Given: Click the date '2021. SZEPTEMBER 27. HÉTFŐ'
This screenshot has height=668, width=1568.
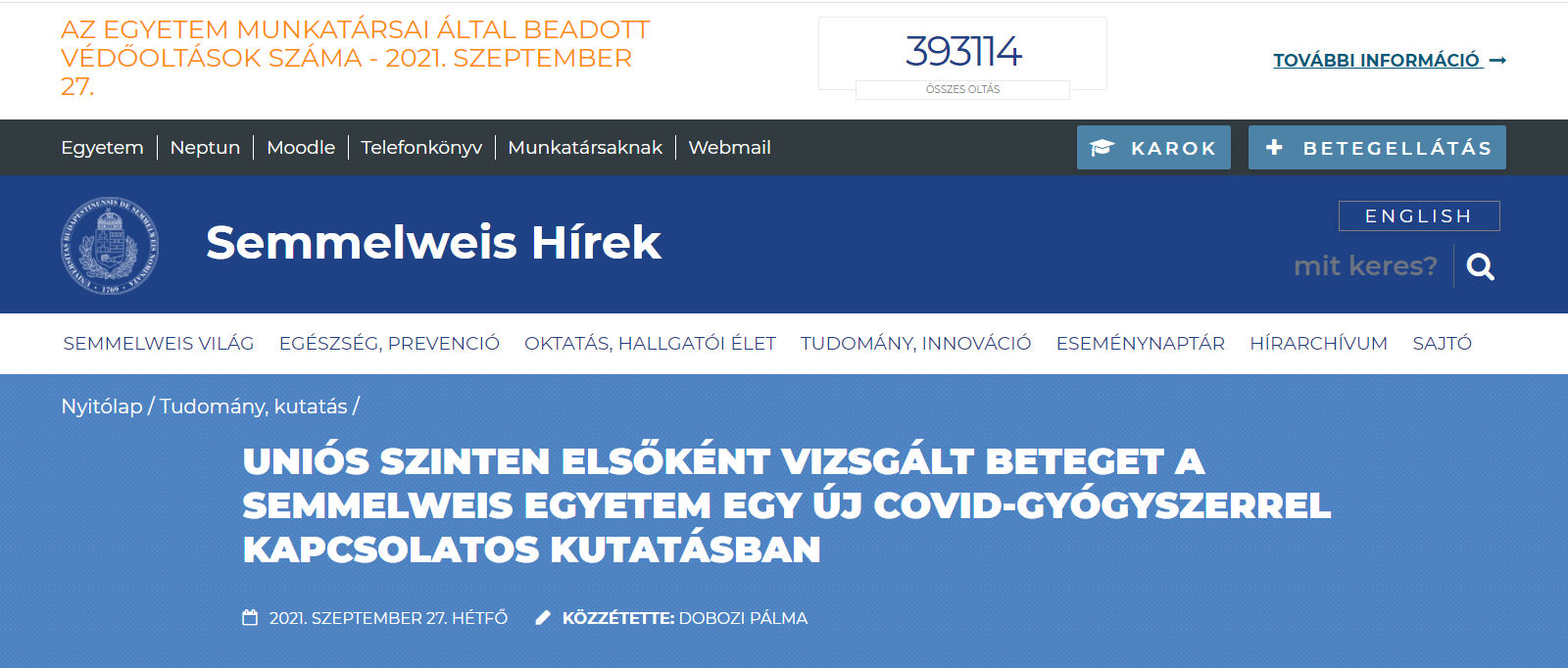Looking at the screenshot, I should [388, 618].
